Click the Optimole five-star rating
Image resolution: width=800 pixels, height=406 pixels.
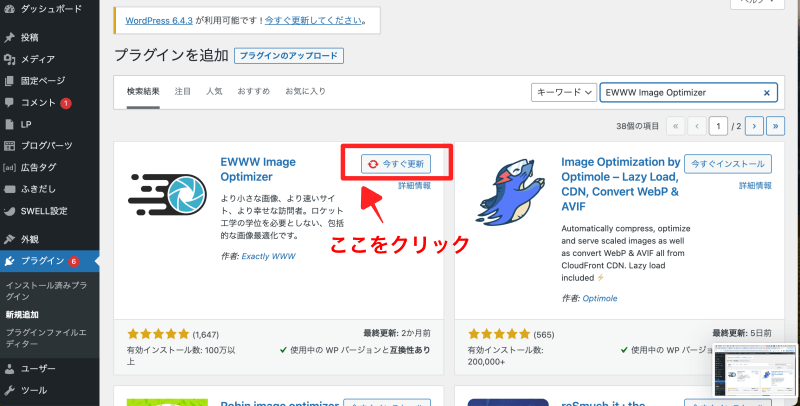pos(499,335)
